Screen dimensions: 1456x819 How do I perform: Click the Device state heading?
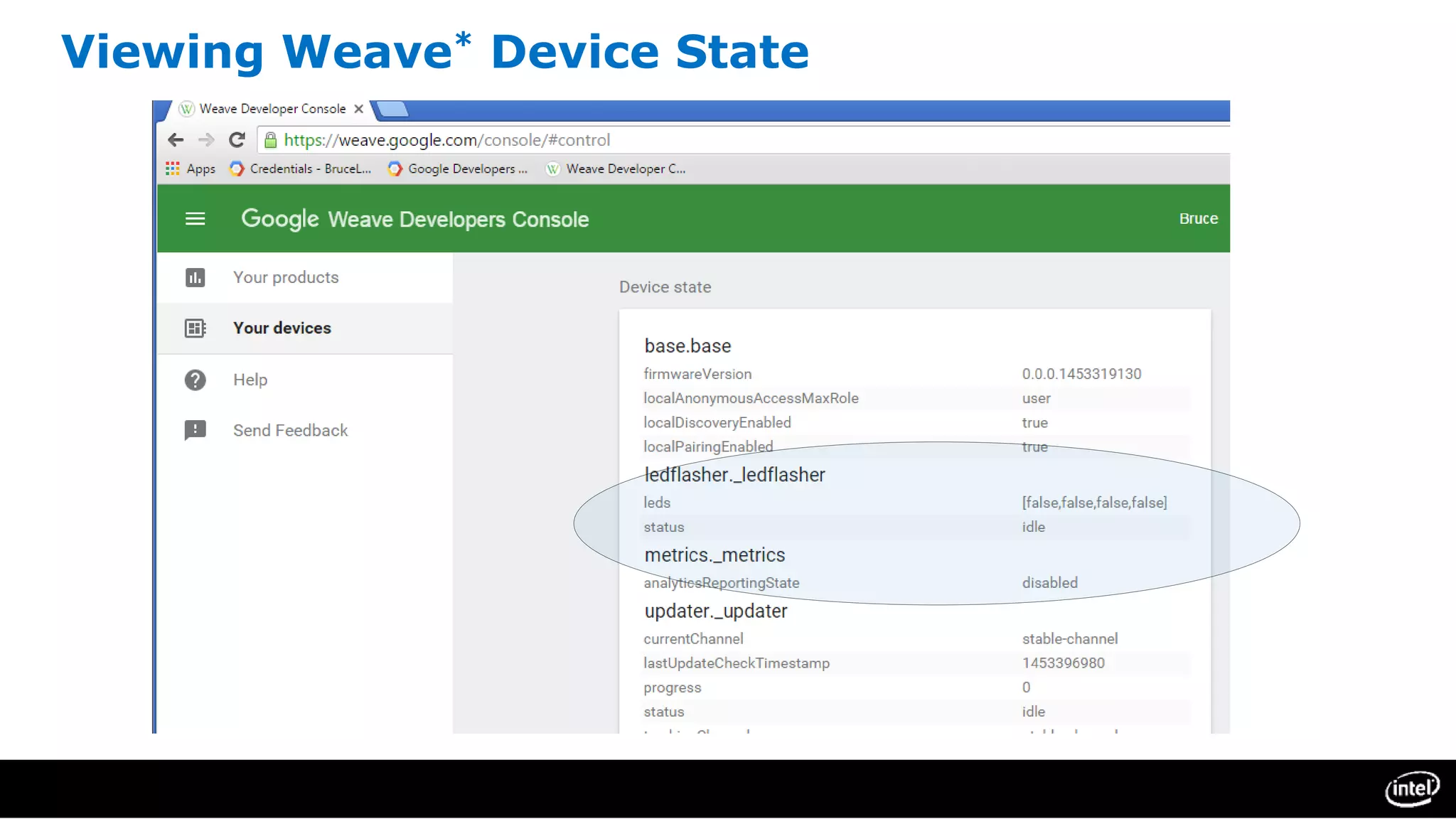click(665, 287)
